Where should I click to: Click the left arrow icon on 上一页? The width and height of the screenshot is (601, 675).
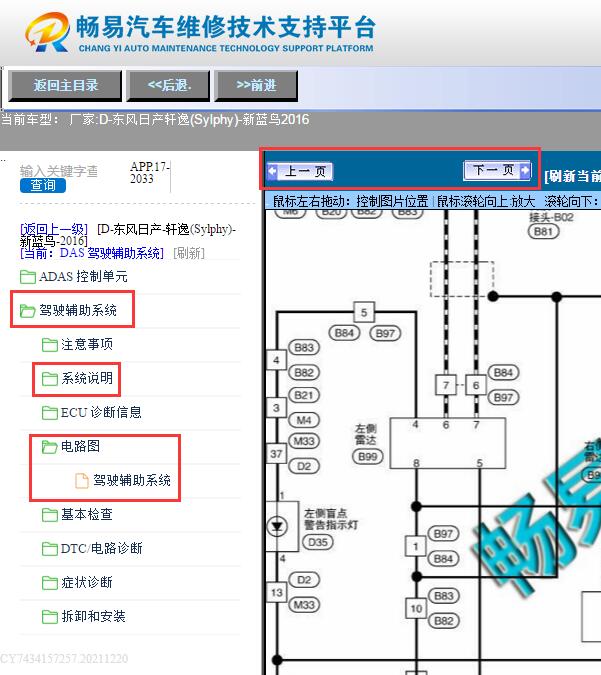point(272,171)
